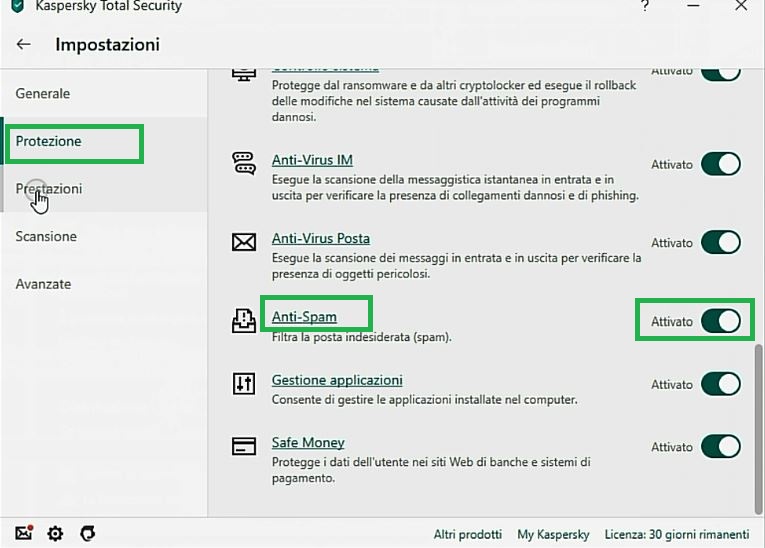Click the Gestione applicazioni sliders icon
Viewport: 765px width, 548px height.
point(243,384)
